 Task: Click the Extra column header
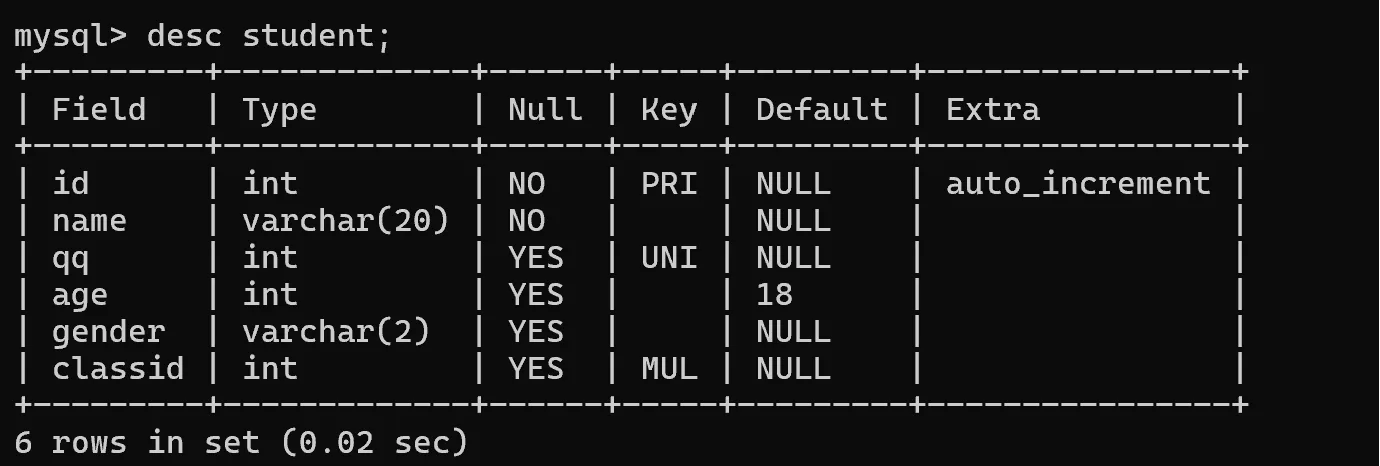(993, 109)
